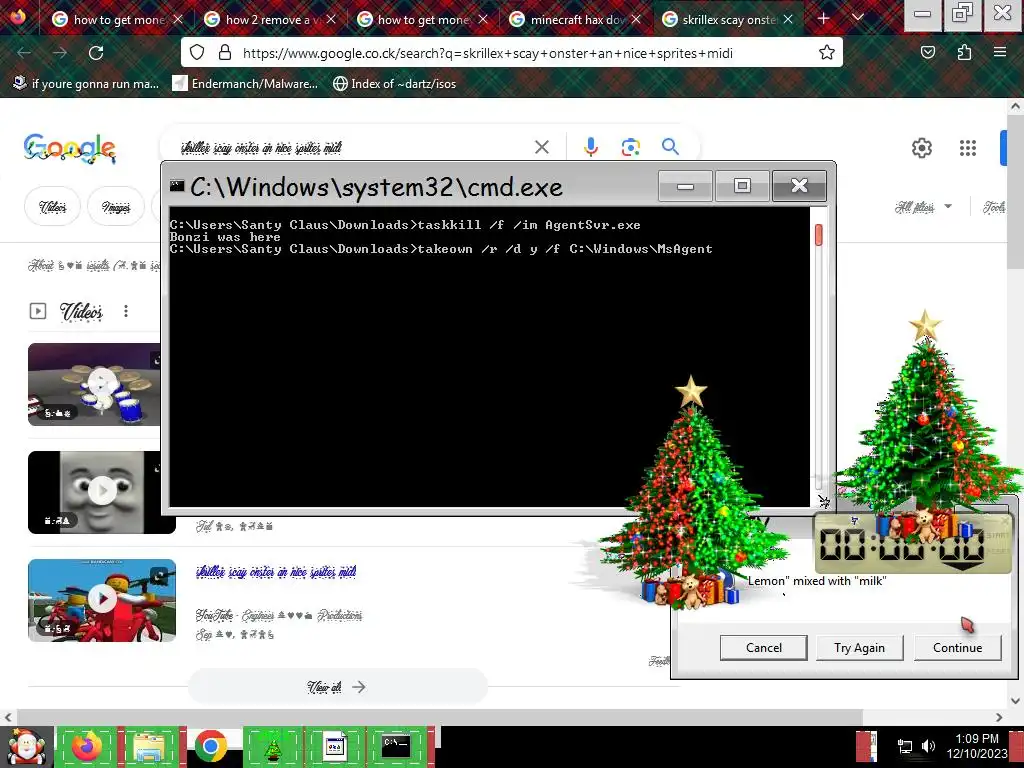Open the Firefox hamburger application menu

1000,52
